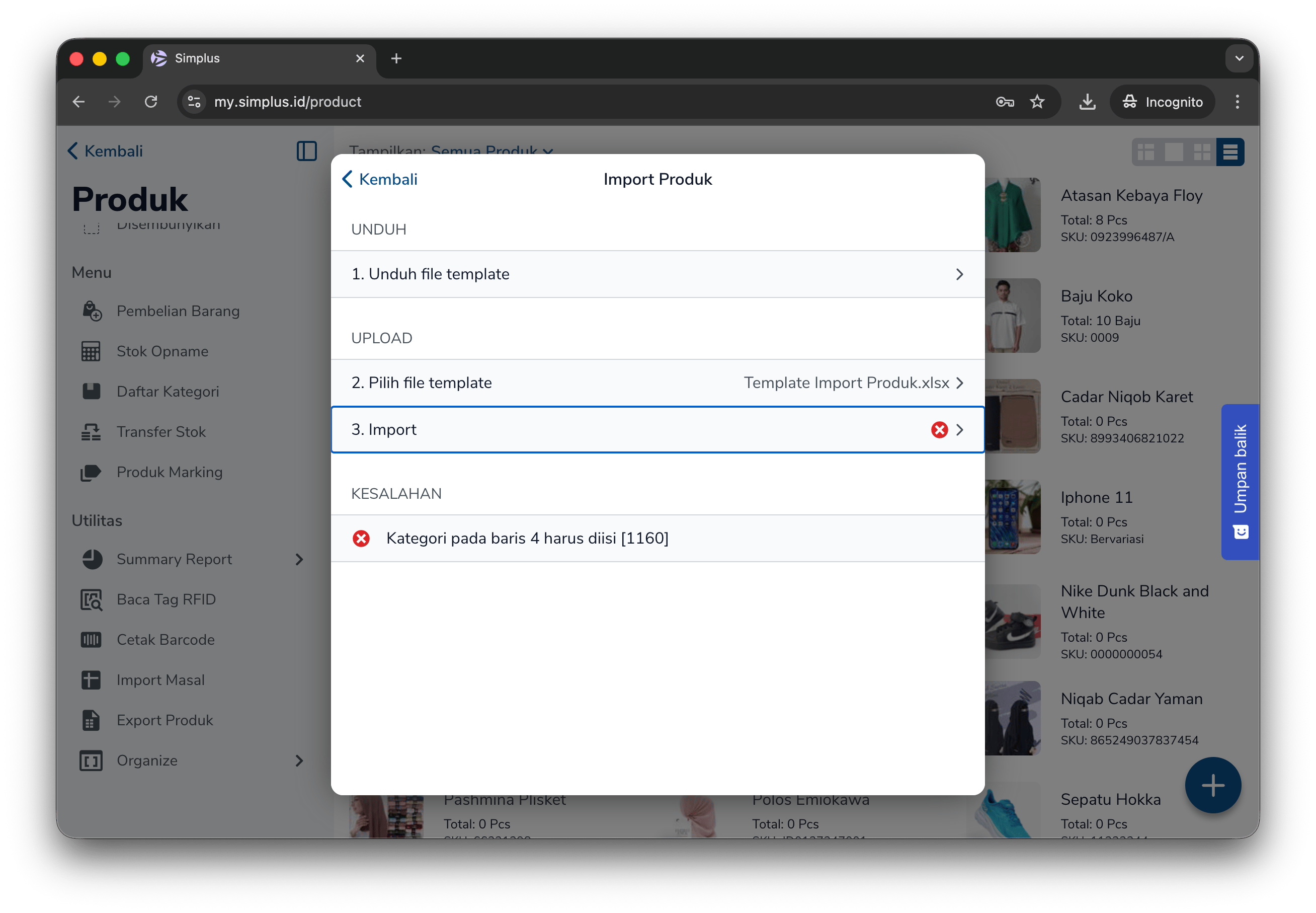Select Export Produk from Utilitas

(x=164, y=720)
